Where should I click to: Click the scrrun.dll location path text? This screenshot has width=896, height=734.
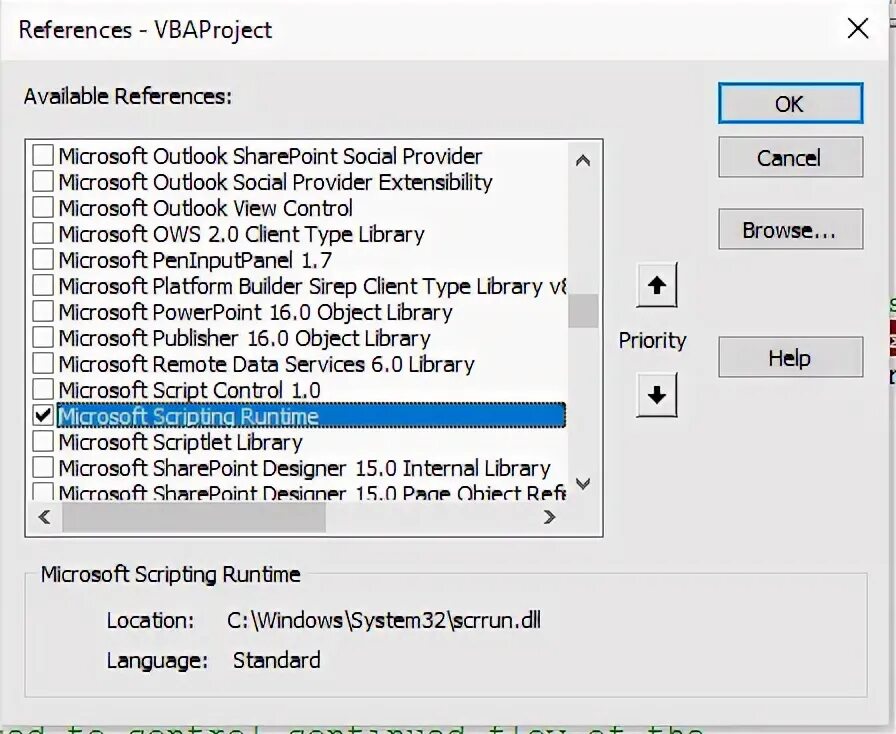[383, 620]
